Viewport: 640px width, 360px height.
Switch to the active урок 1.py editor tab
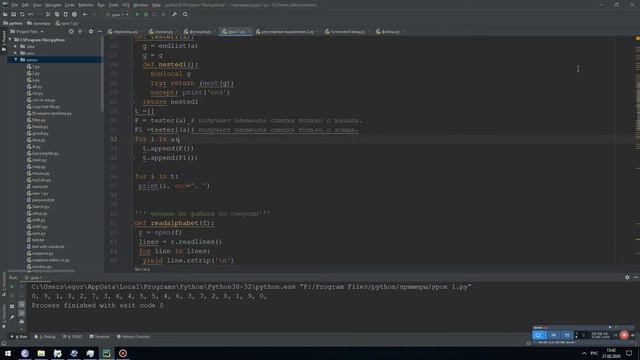coord(236,31)
